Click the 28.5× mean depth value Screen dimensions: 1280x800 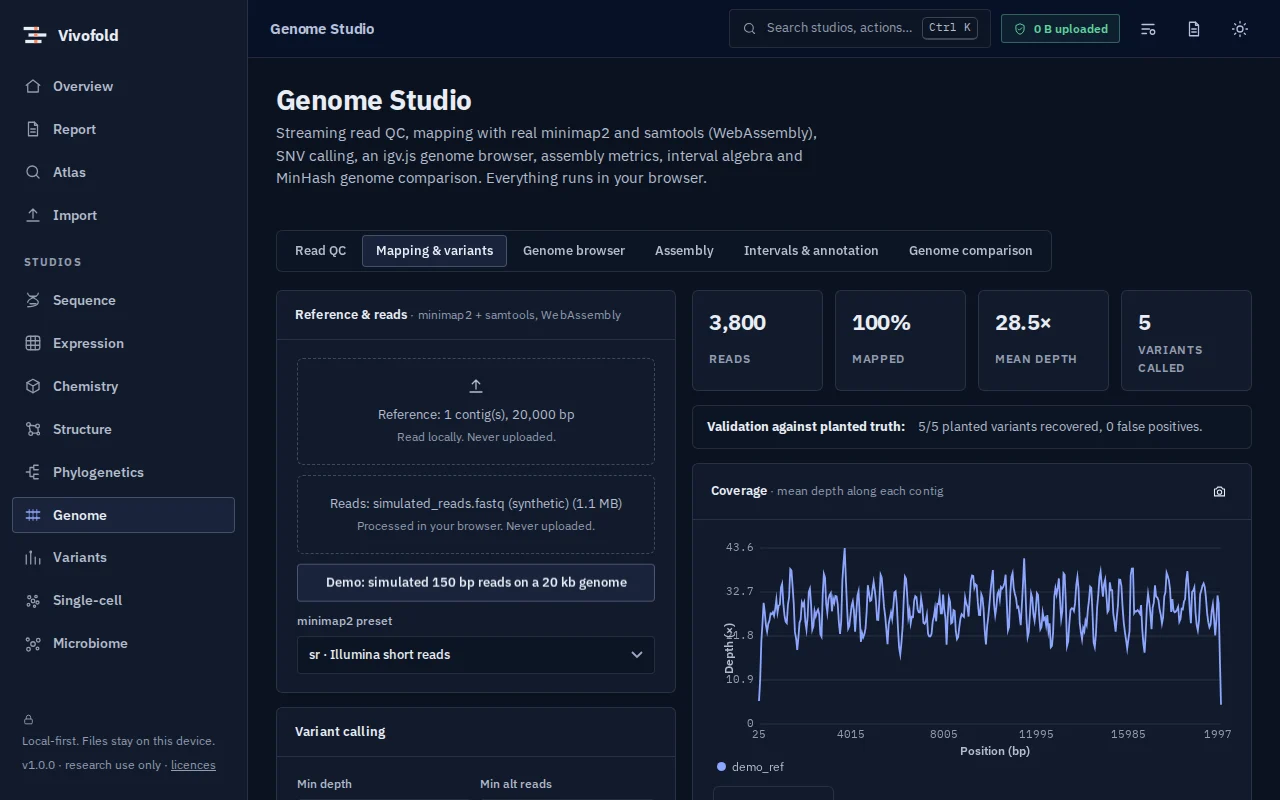[1023, 323]
